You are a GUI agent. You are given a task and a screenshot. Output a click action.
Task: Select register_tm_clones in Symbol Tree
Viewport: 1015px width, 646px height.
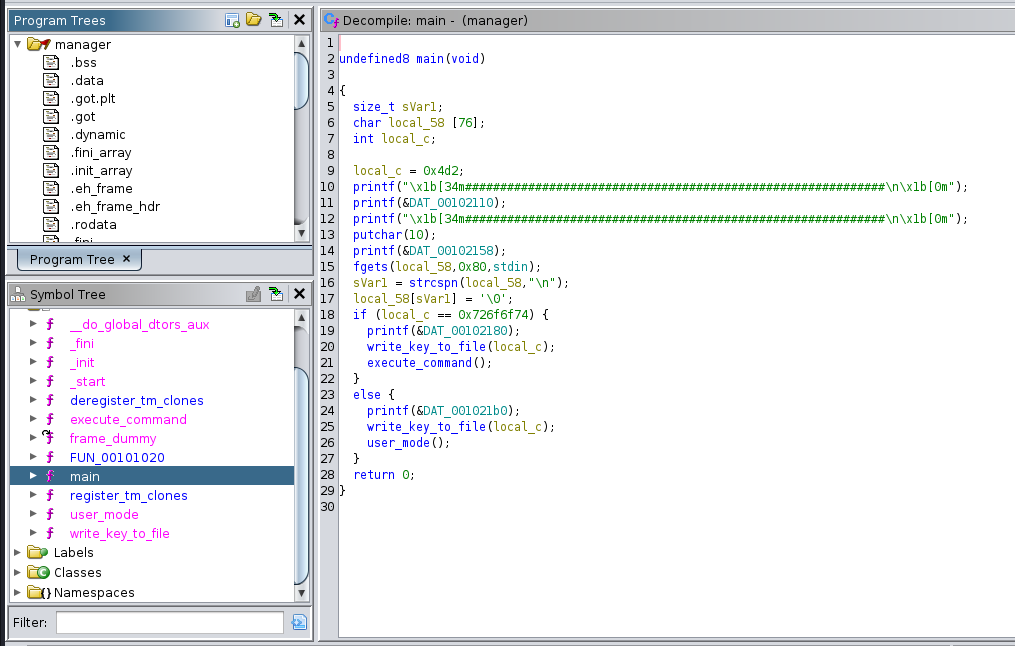[x=129, y=496]
